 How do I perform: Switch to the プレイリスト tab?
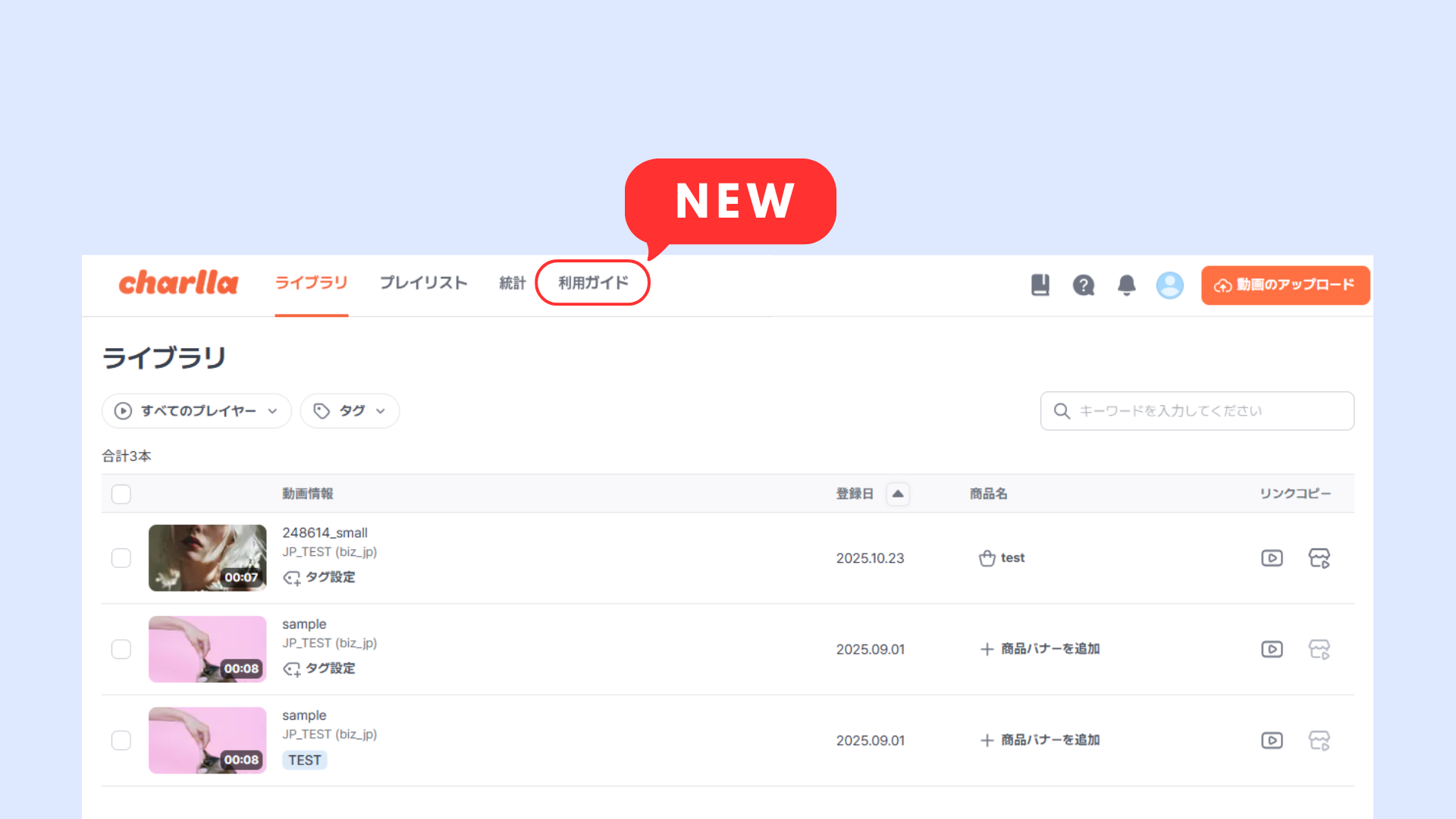click(x=423, y=283)
